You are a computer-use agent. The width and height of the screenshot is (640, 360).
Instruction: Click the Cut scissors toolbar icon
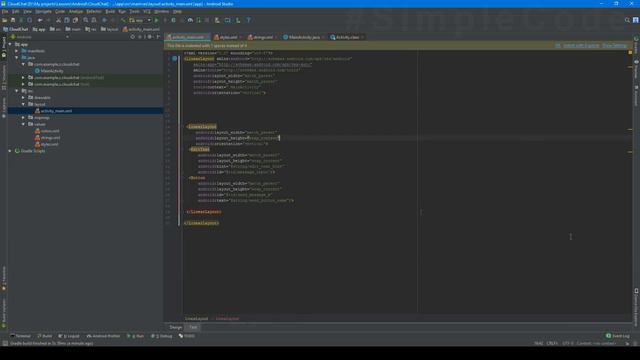(x=58, y=20)
